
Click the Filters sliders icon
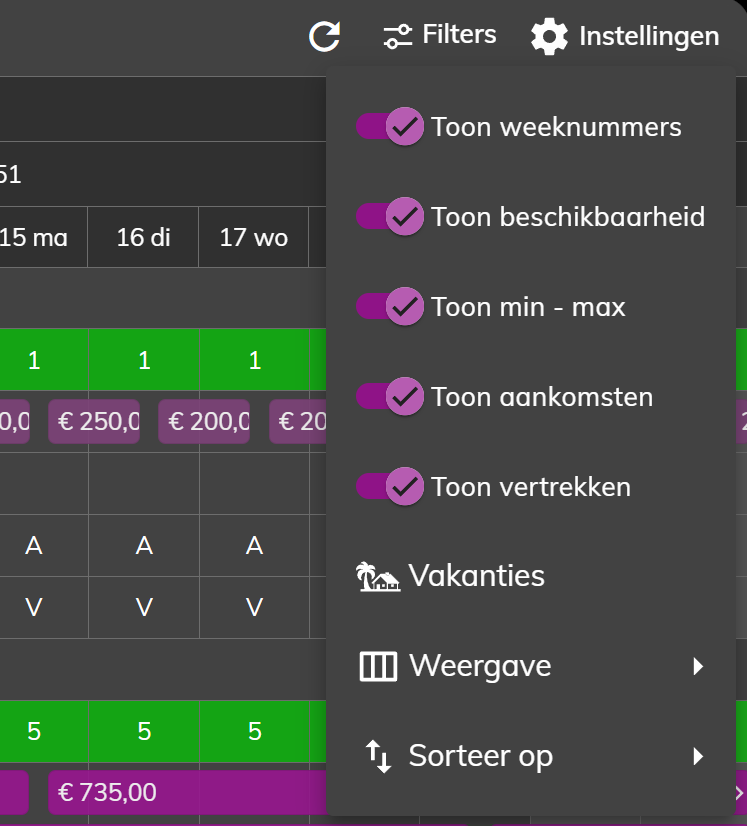(x=398, y=36)
